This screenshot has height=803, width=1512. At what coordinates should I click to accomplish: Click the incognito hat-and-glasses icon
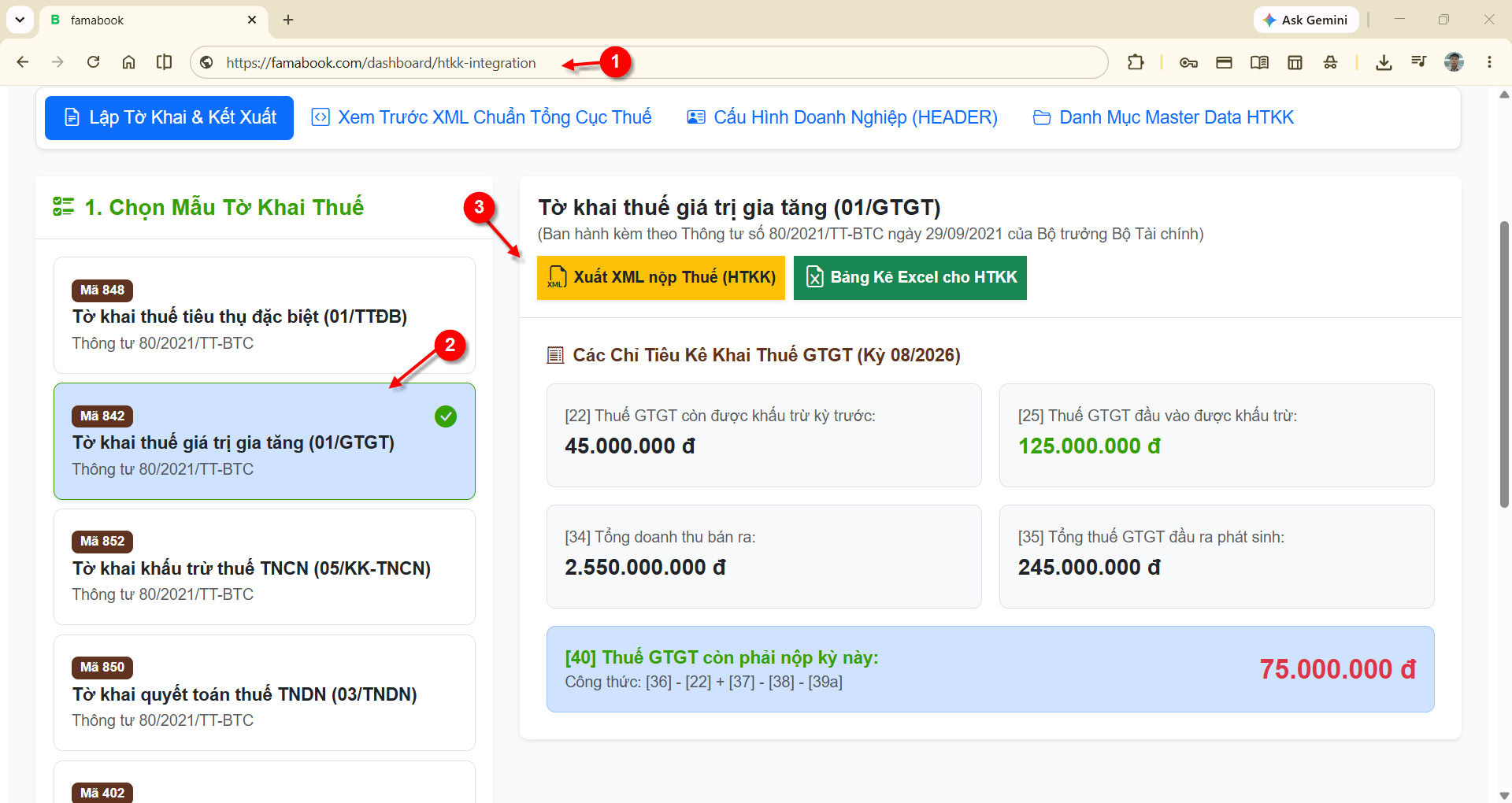(1330, 62)
